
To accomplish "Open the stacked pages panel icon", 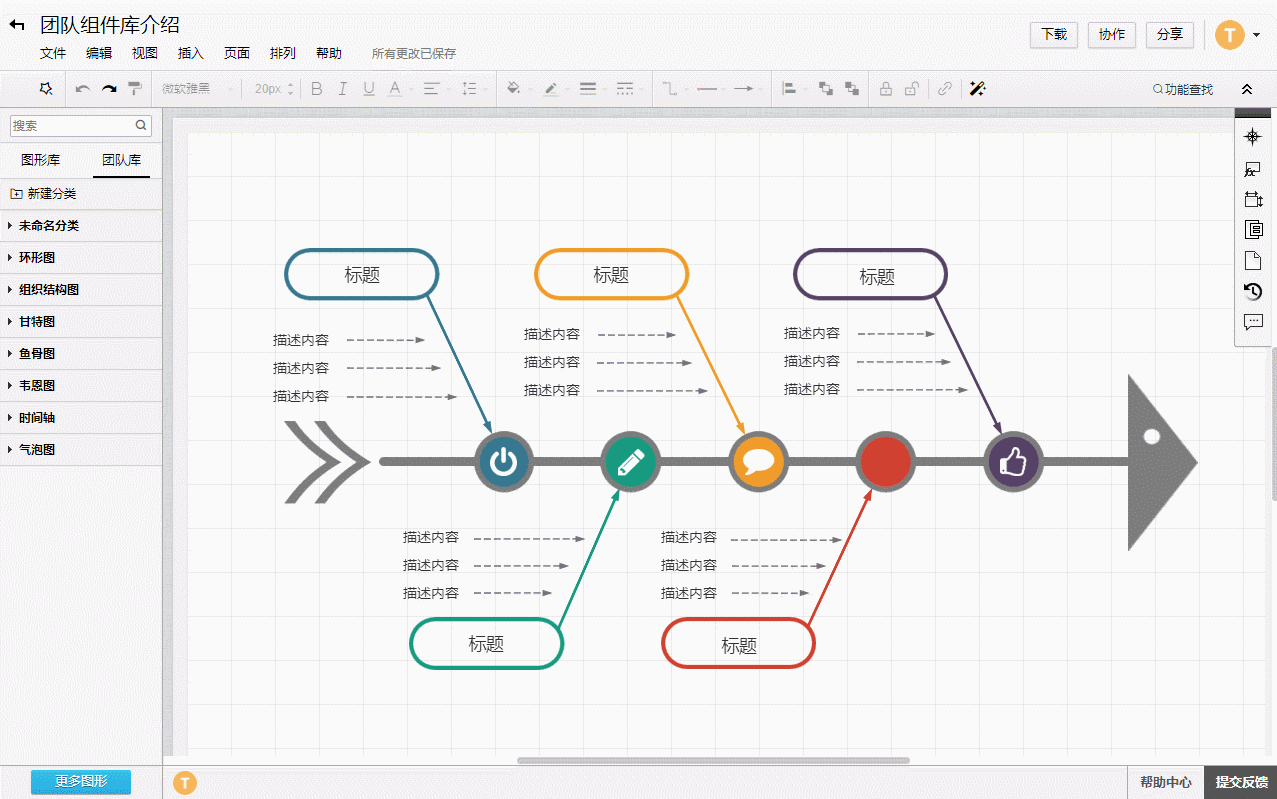I will (1253, 230).
